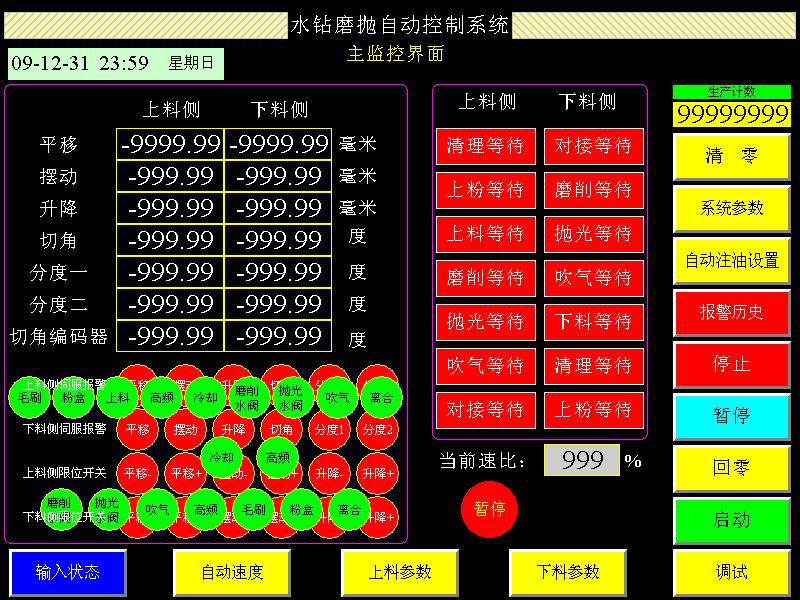Open the 自动速度 page
This screenshot has width=800, height=600.
[232, 572]
